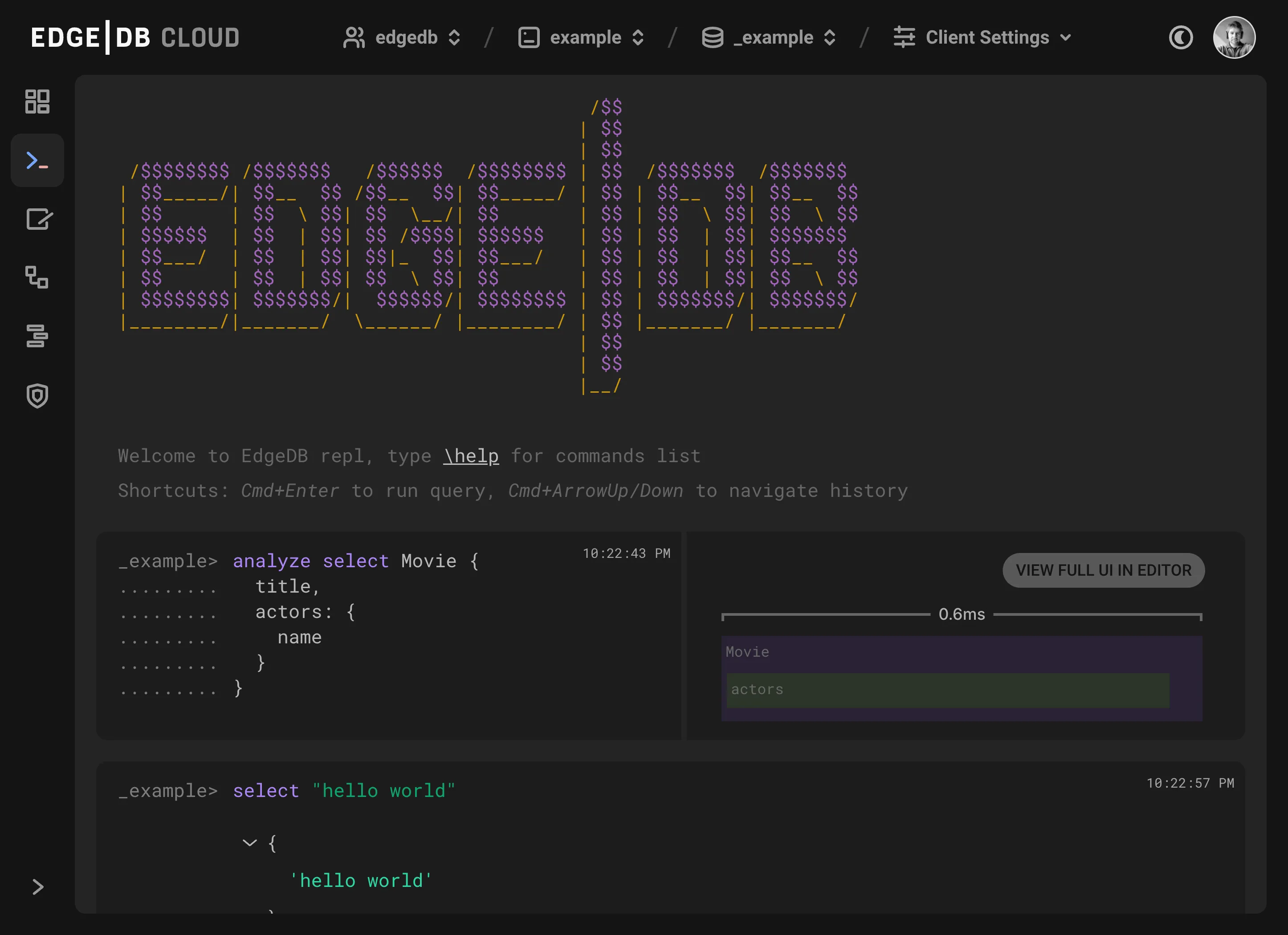Open the auth shield icon in sidebar
Image resolution: width=1288 pixels, height=935 pixels.
click(x=37, y=396)
